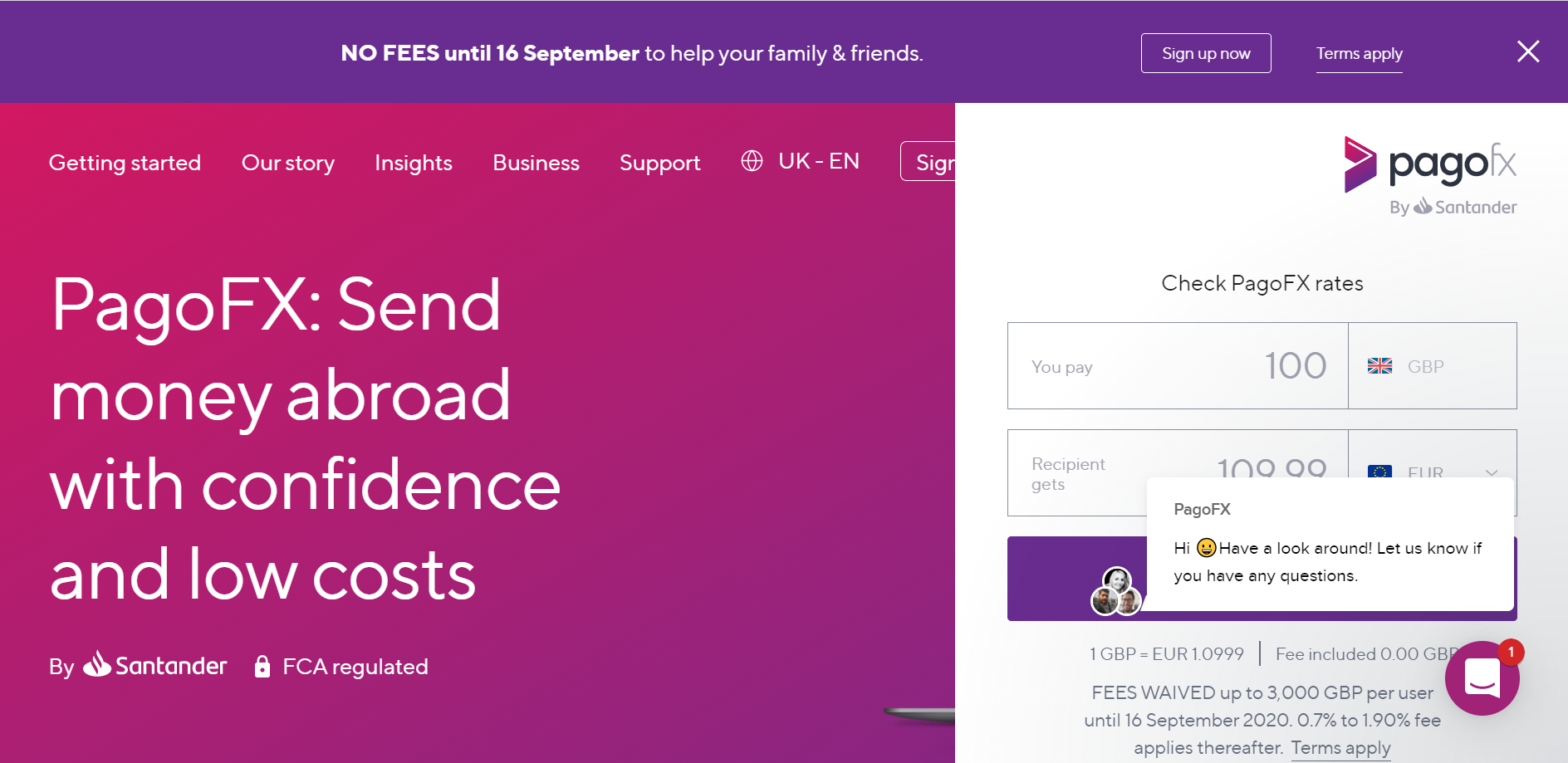Viewport: 1568px width, 763px height.
Task: Click the Santander flame logo in hero
Action: pos(97,663)
